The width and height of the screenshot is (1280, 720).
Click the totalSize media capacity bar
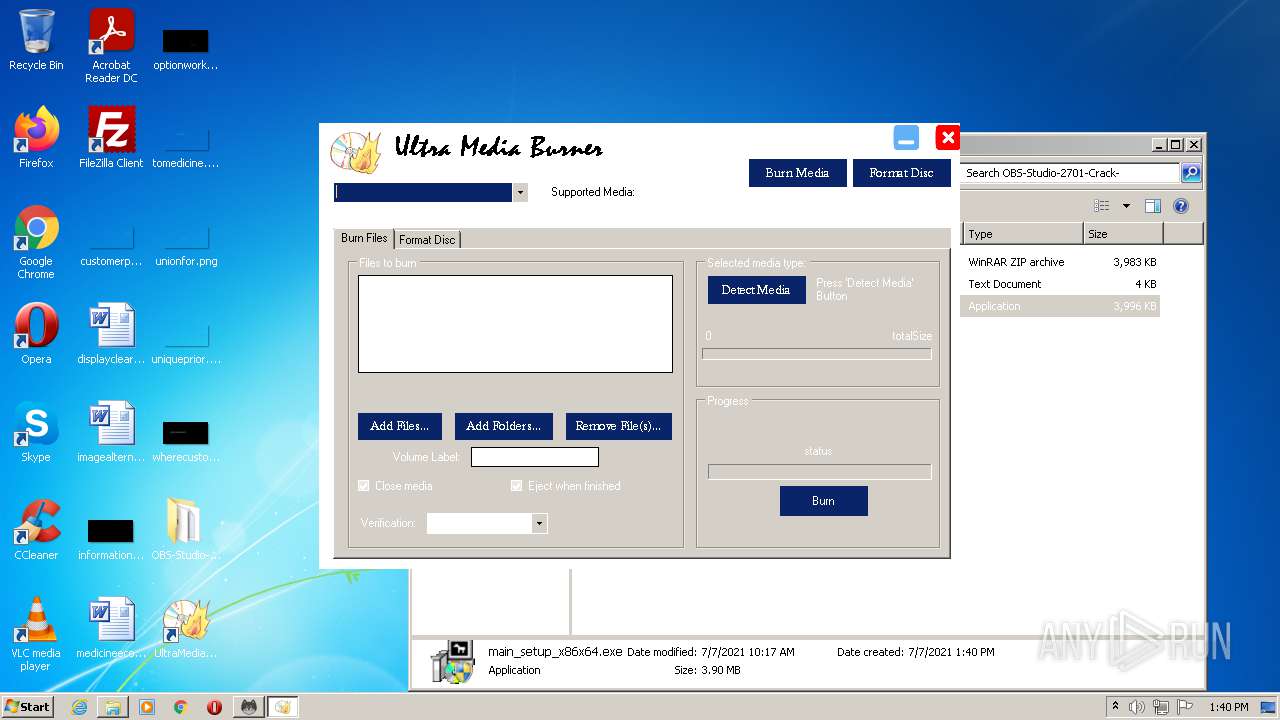pos(817,354)
